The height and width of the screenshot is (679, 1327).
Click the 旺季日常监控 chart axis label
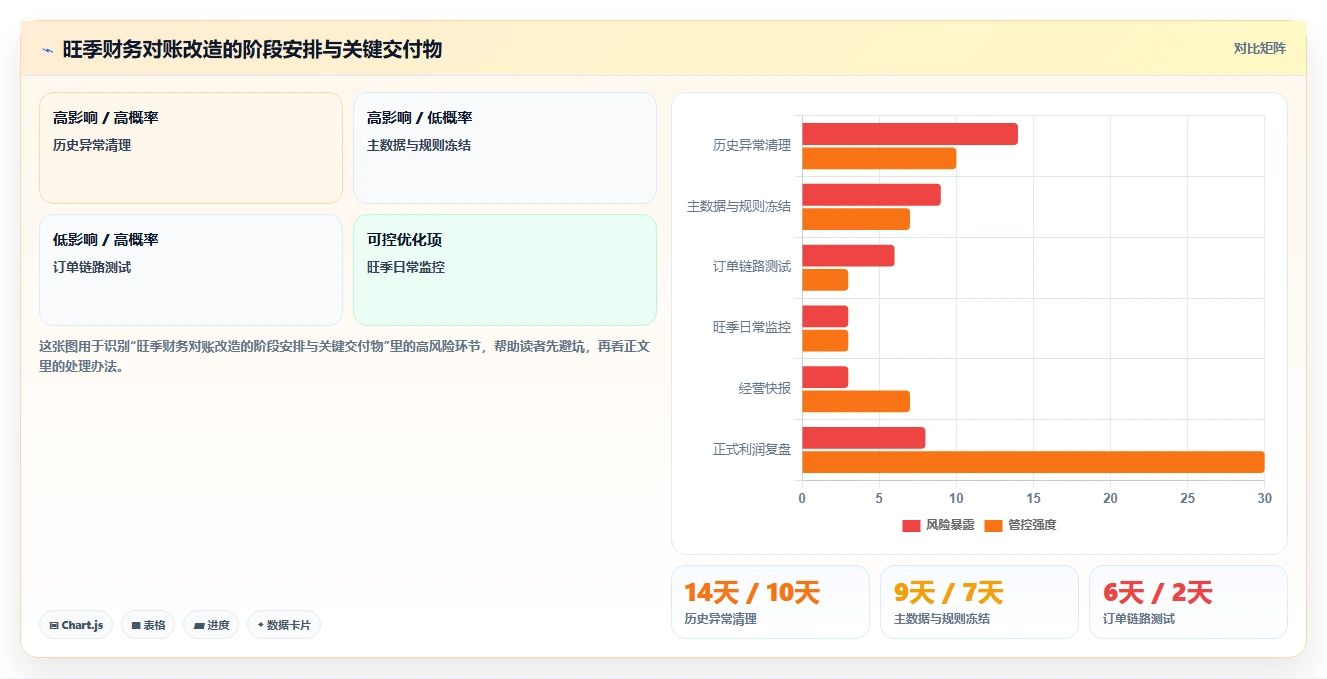point(752,328)
